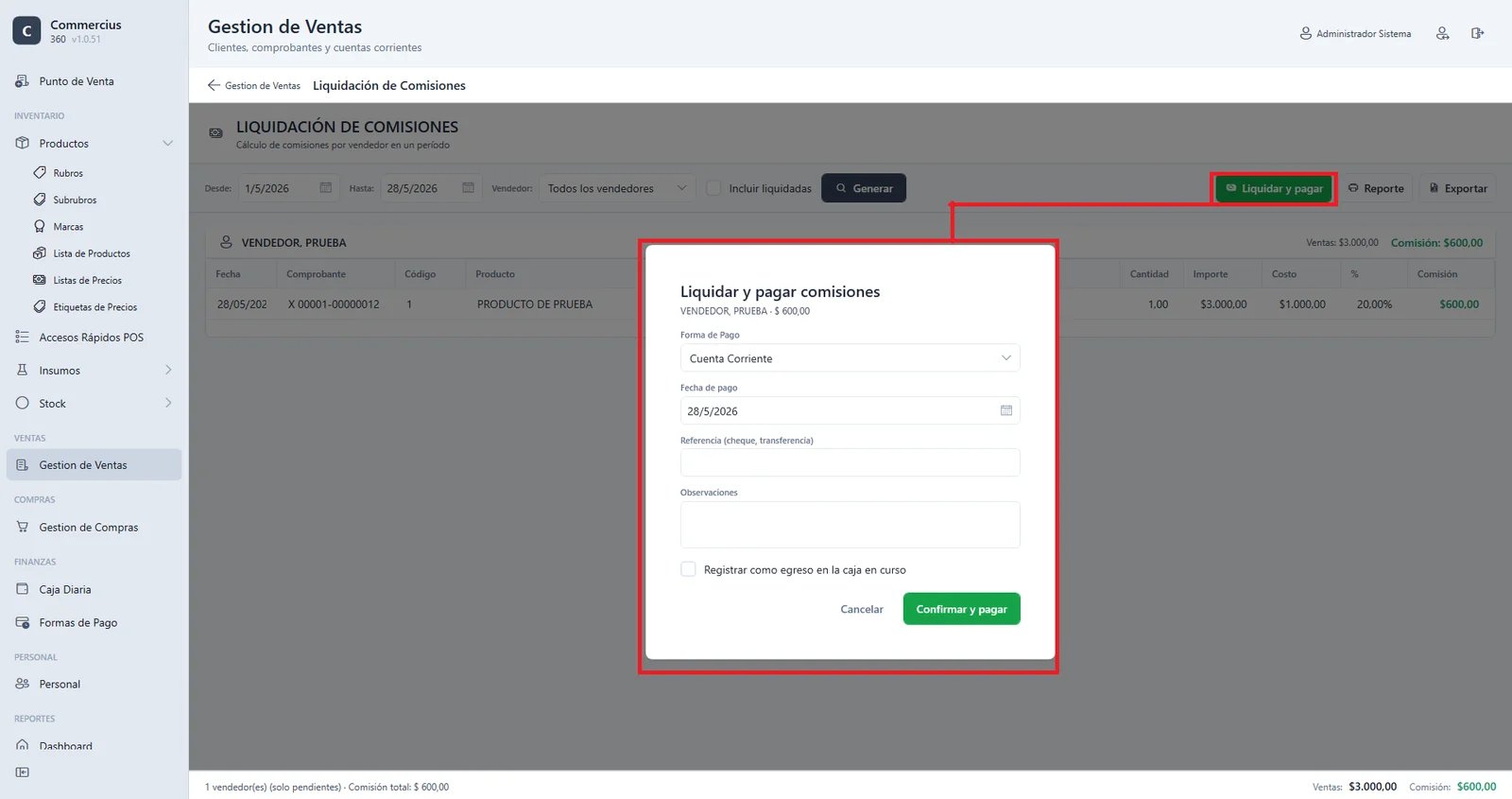Click PRODUCTO DE PRUEBA cell
Viewport: 1512px width, 799px height.
point(535,304)
